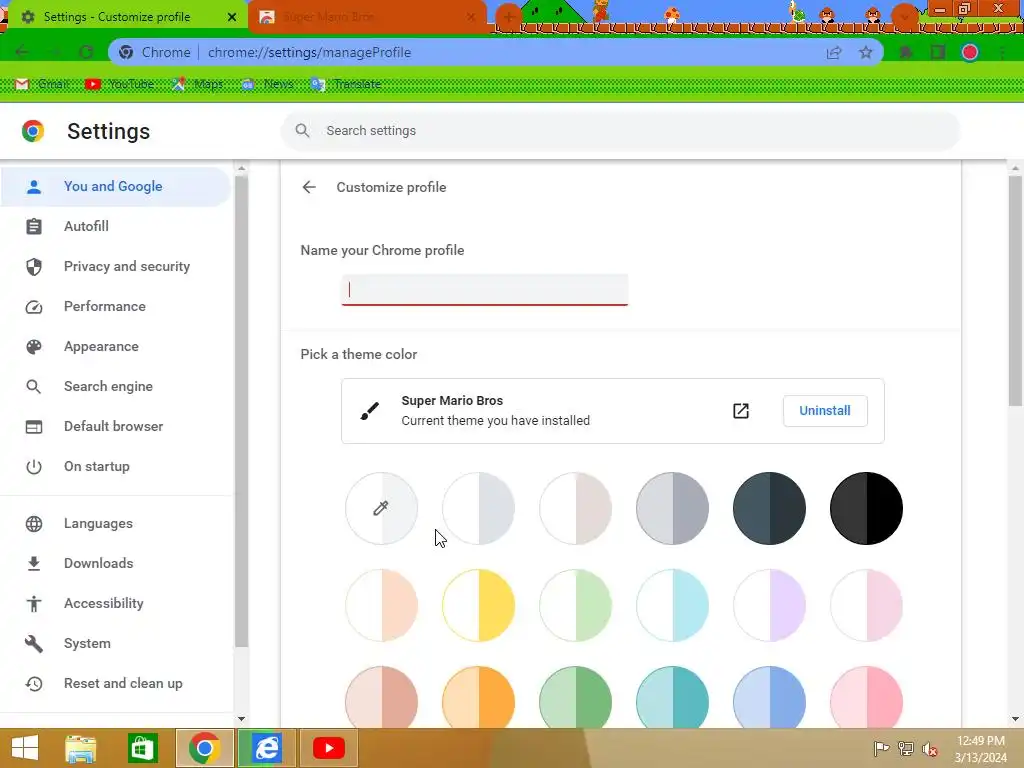Screen dimensions: 1024x768
Task: Open Windows Start button
Action: pyautogui.click(x=25, y=748)
